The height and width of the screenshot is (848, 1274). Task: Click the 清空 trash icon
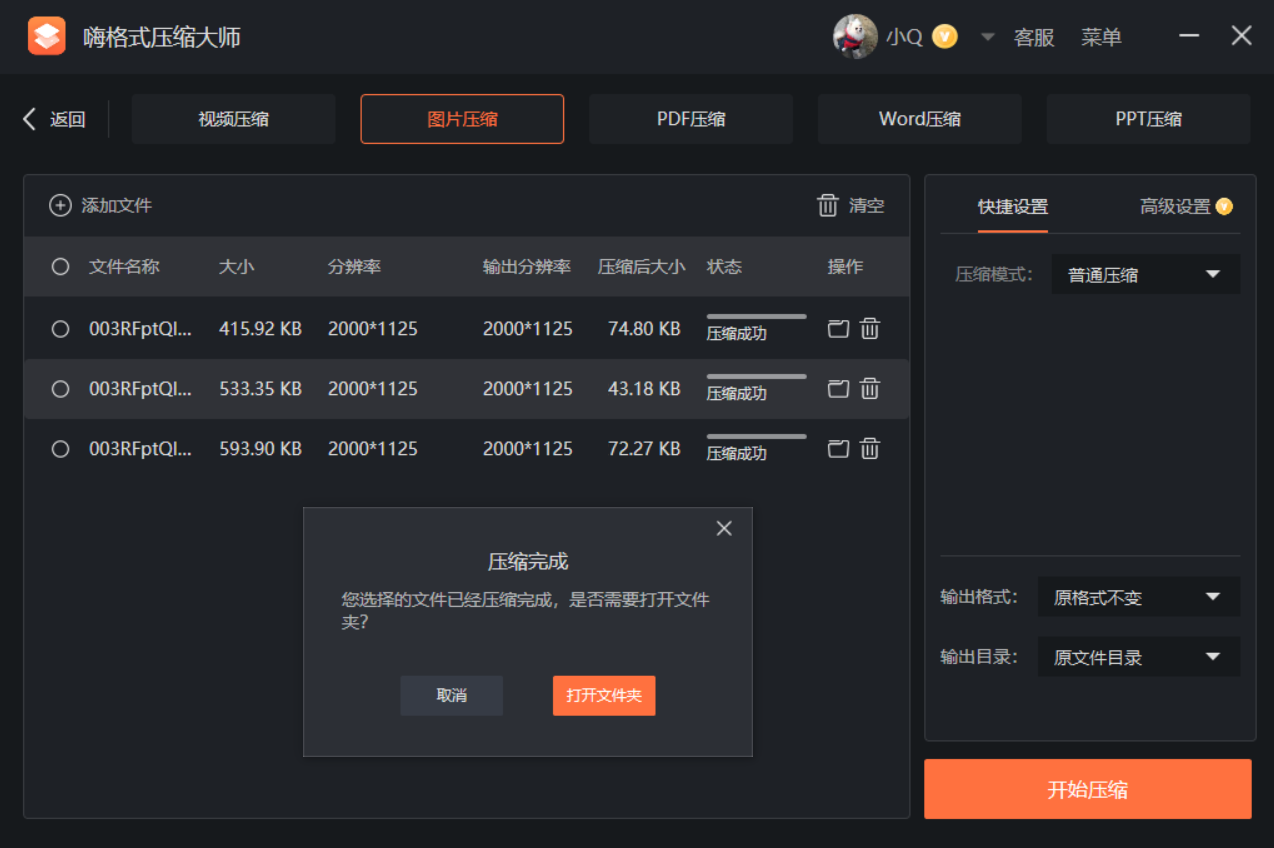(828, 205)
